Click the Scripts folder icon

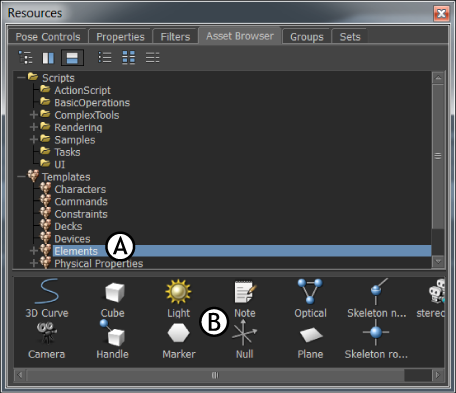33,77
